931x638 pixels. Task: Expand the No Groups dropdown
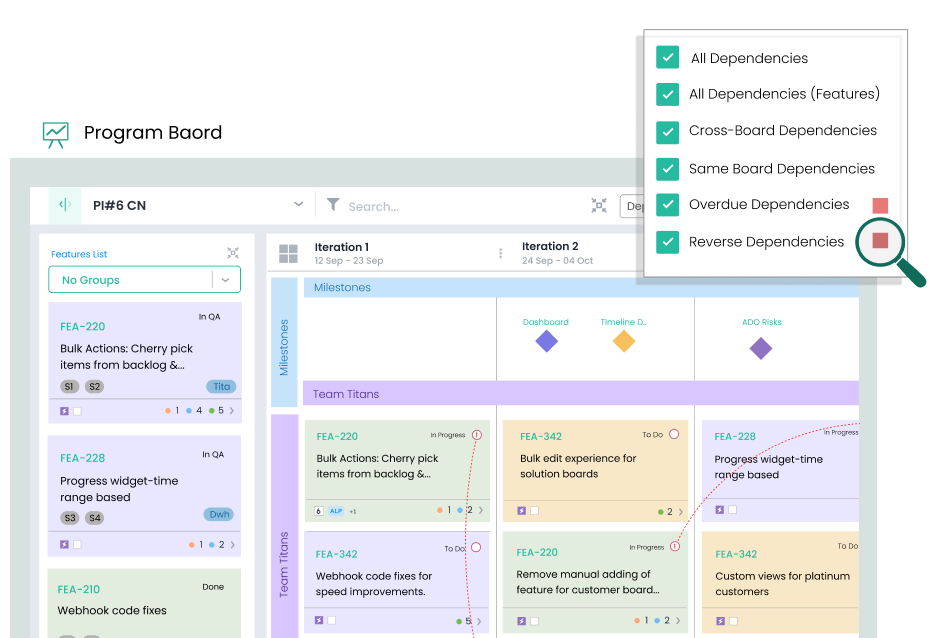pos(226,280)
